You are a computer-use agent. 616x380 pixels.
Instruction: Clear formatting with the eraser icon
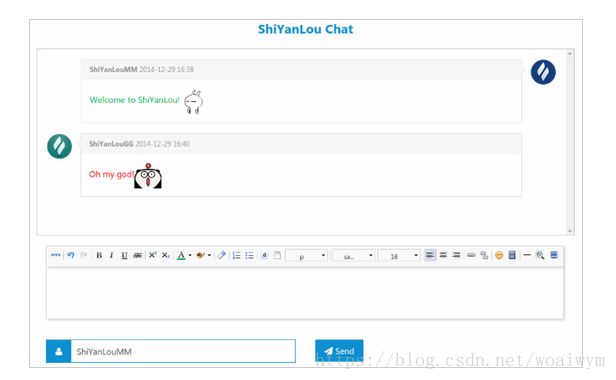click(x=221, y=255)
